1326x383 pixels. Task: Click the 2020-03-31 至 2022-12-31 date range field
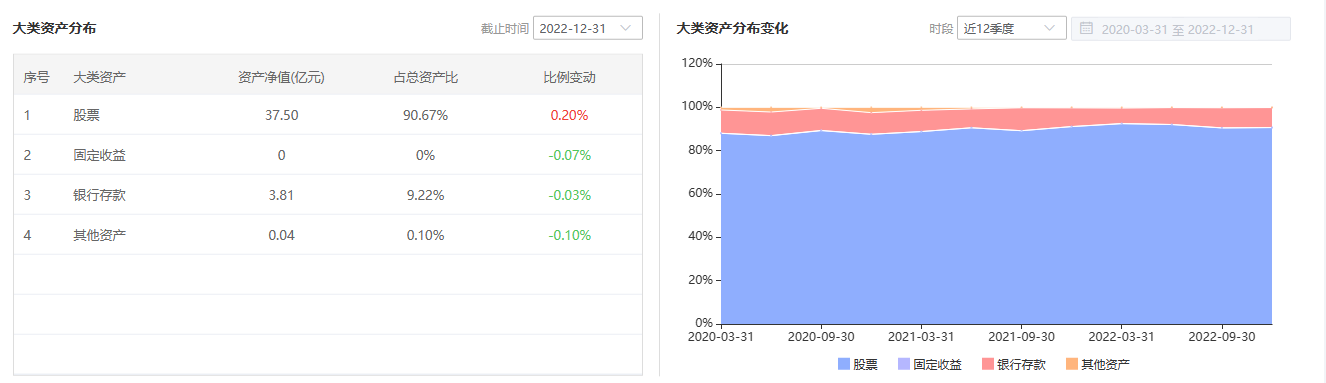pyautogui.click(x=1181, y=29)
